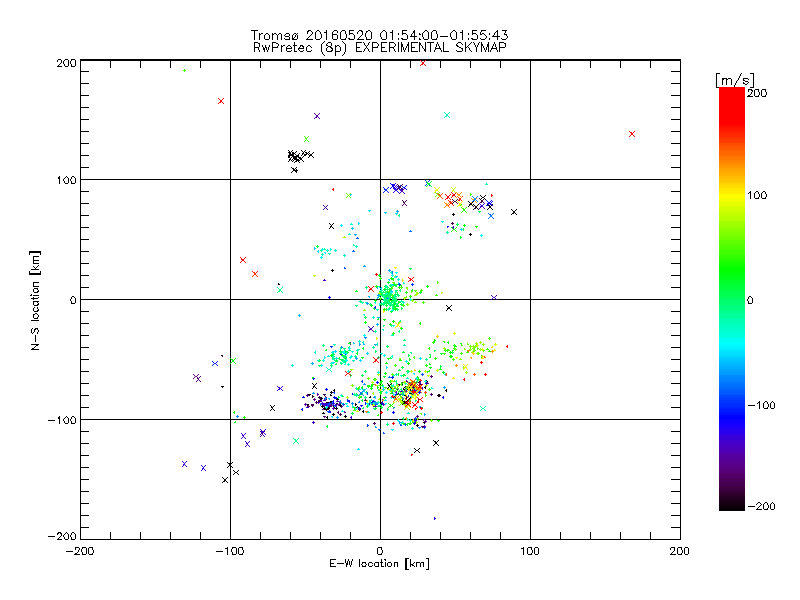The width and height of the screenshot is (800, 600).
Task: Click the "-200" label beside the color bar
Action: [x=761, y=507]
